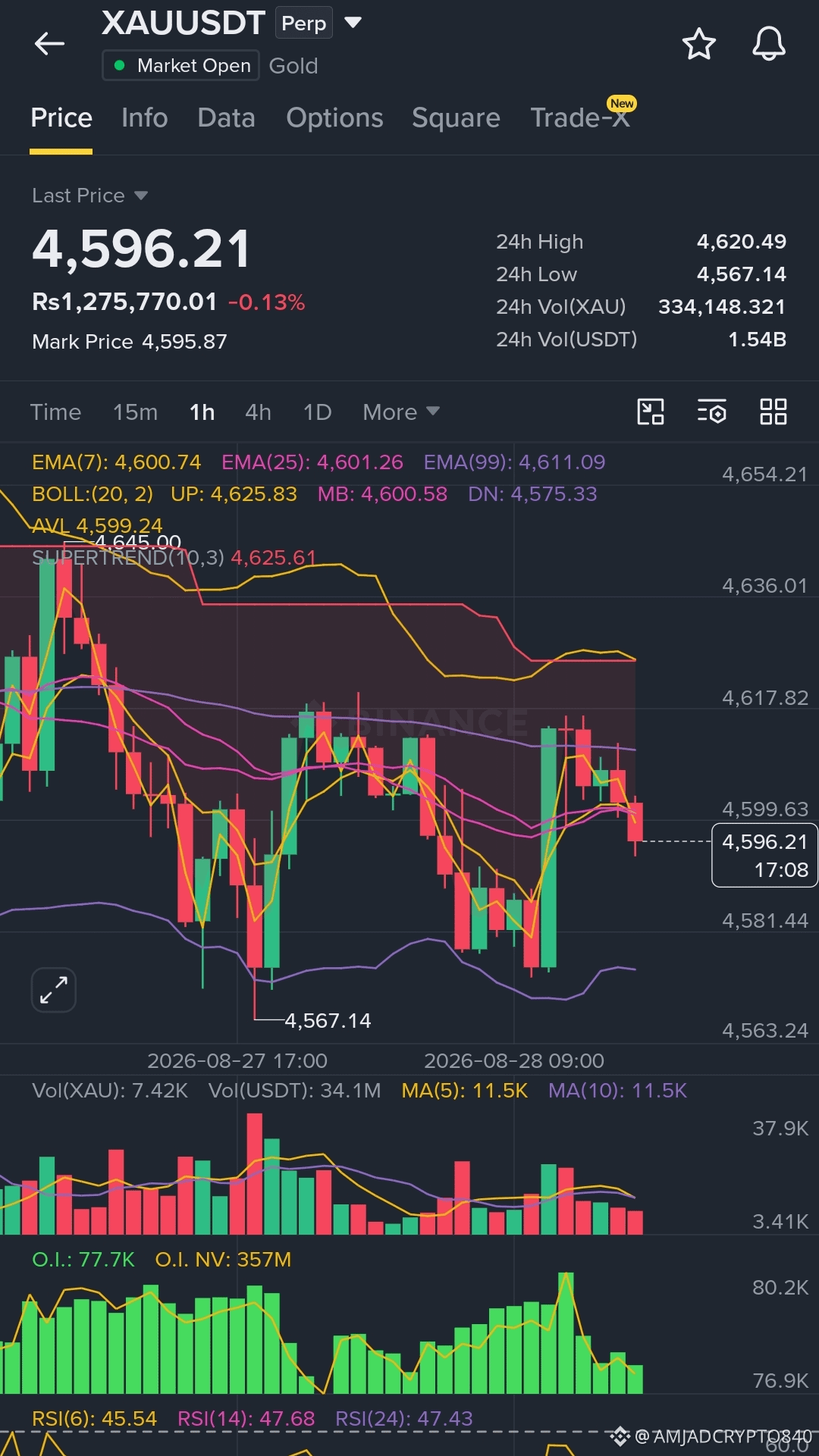The image size is (819, 1456).
Task: Open price alerts with bell icon
Action: pyautogui.click(x=768, y=43)
